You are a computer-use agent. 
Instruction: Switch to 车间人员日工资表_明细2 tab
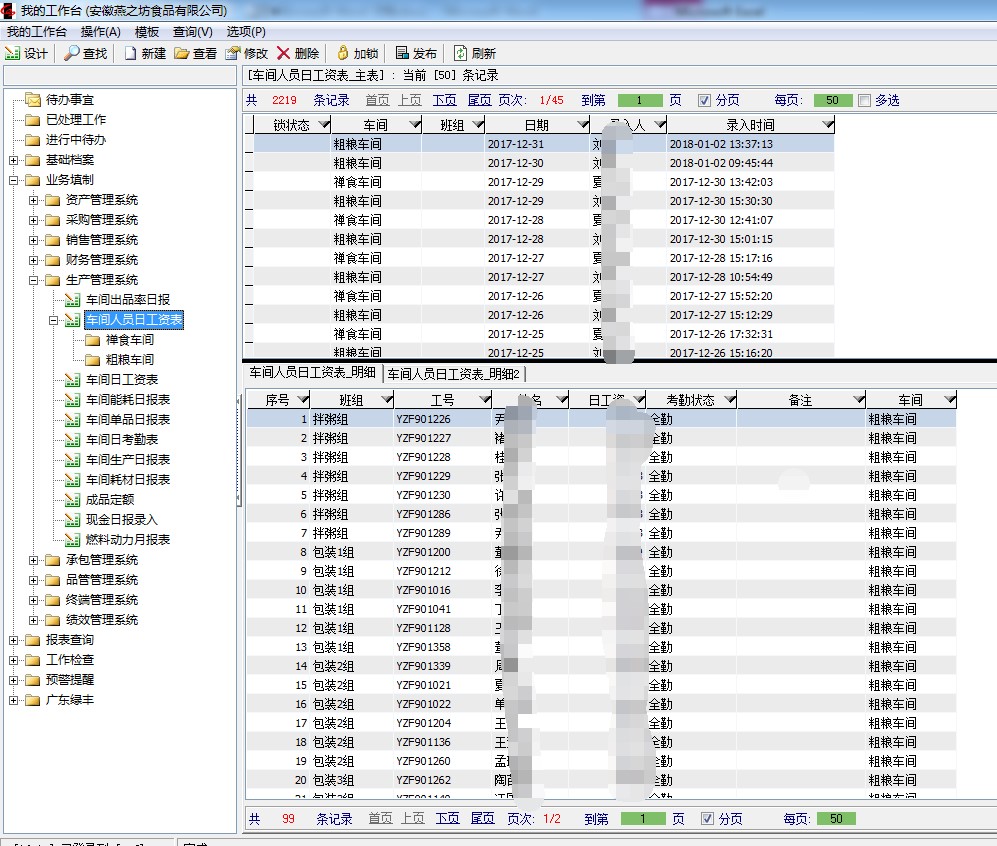point(454,373)
